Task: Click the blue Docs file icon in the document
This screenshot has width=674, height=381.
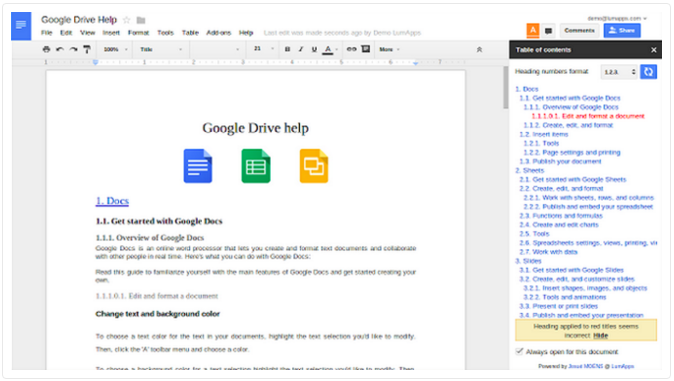Action: coord(198,166)
